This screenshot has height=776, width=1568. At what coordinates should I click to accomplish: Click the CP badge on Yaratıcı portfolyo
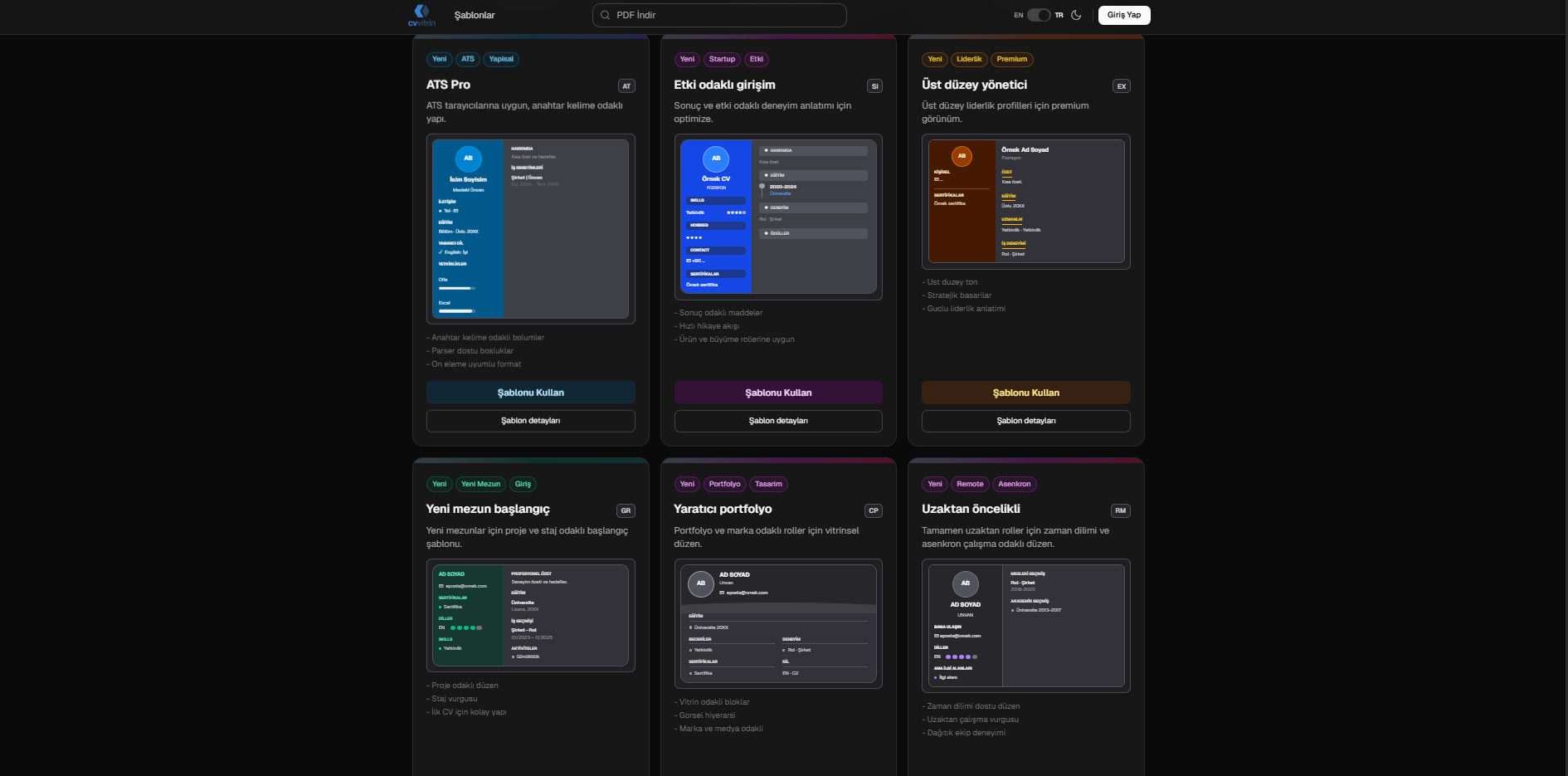(x=874, y=510)
